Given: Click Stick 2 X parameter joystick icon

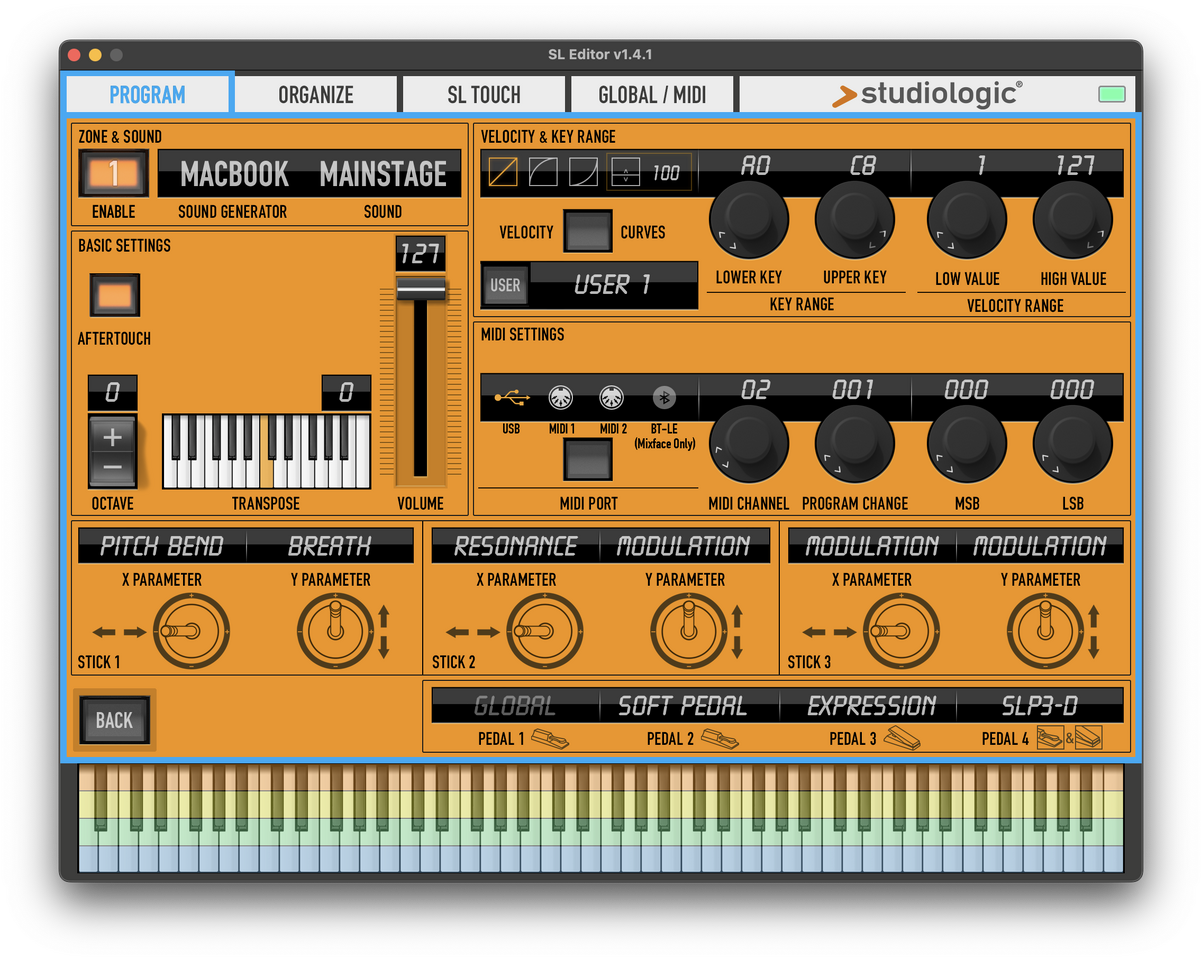Looking at the screenshot, I should pos(545,631).
